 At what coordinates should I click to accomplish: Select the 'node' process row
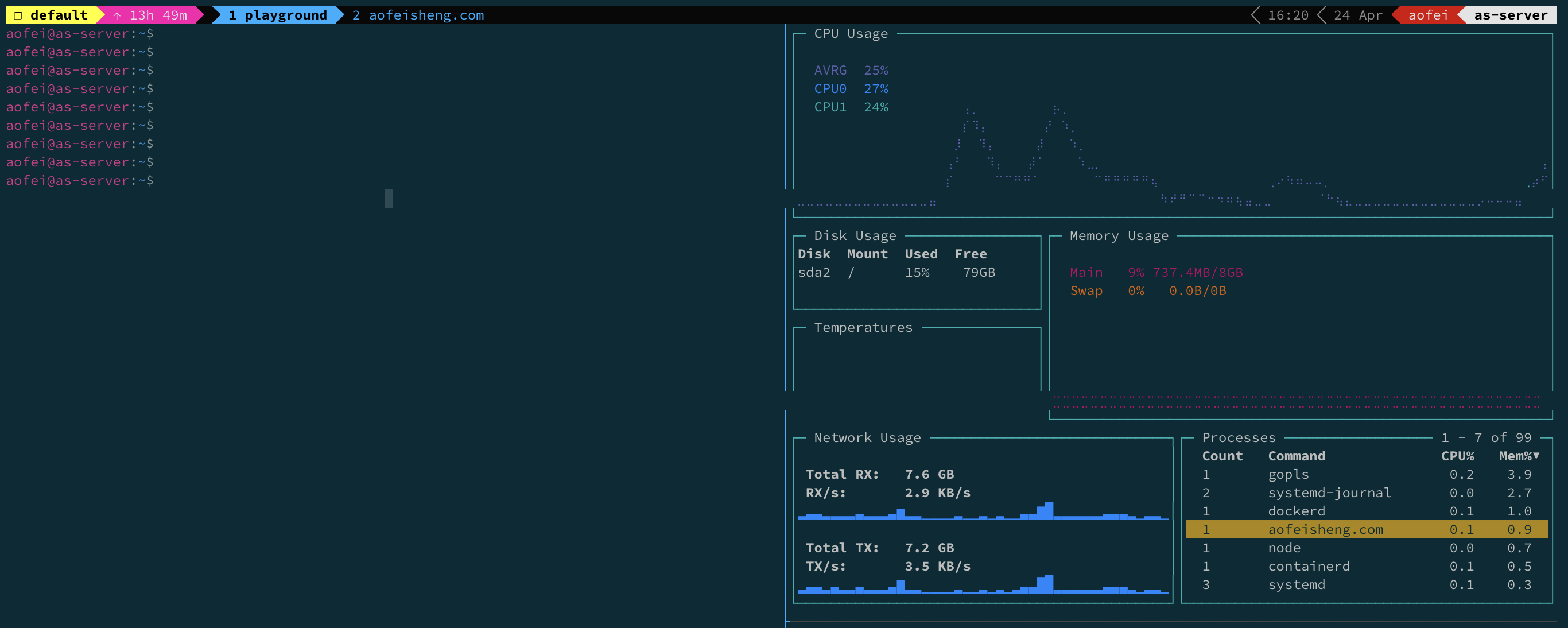pyautogui.click(x=1367, y=548)
